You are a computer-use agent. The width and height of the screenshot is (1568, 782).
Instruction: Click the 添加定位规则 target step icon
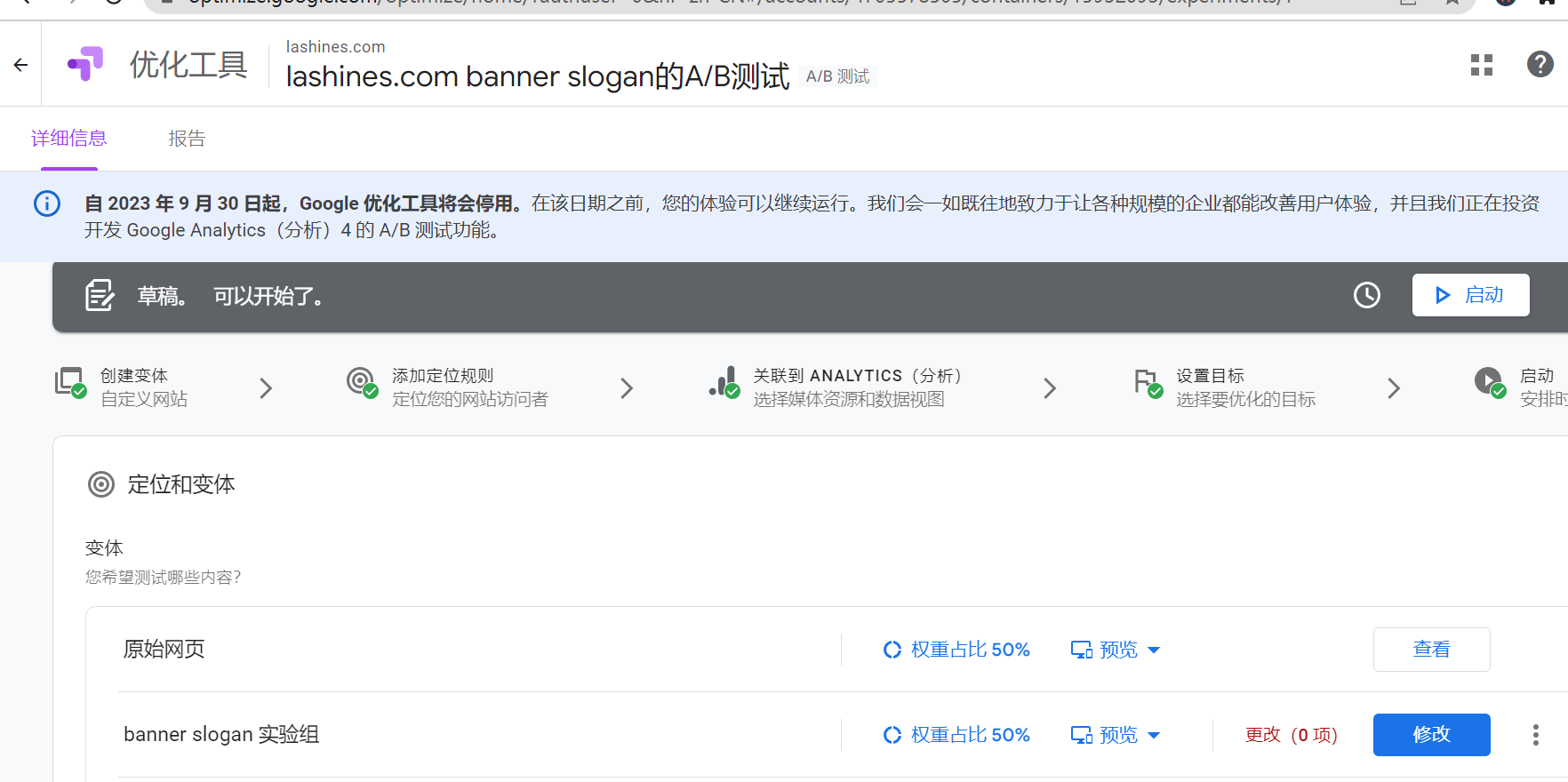click(362, 382)
